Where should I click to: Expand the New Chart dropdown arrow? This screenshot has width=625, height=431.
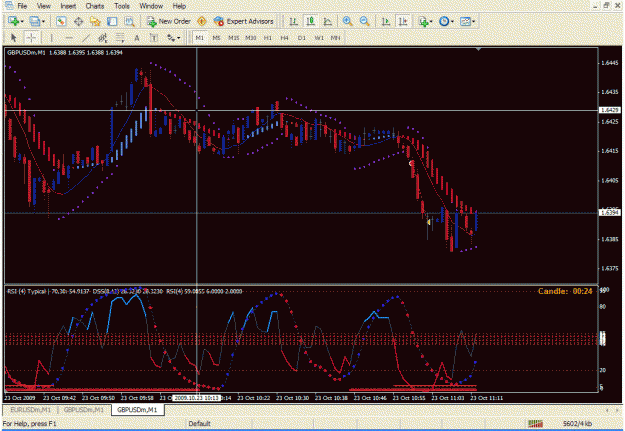pos(22,22)
